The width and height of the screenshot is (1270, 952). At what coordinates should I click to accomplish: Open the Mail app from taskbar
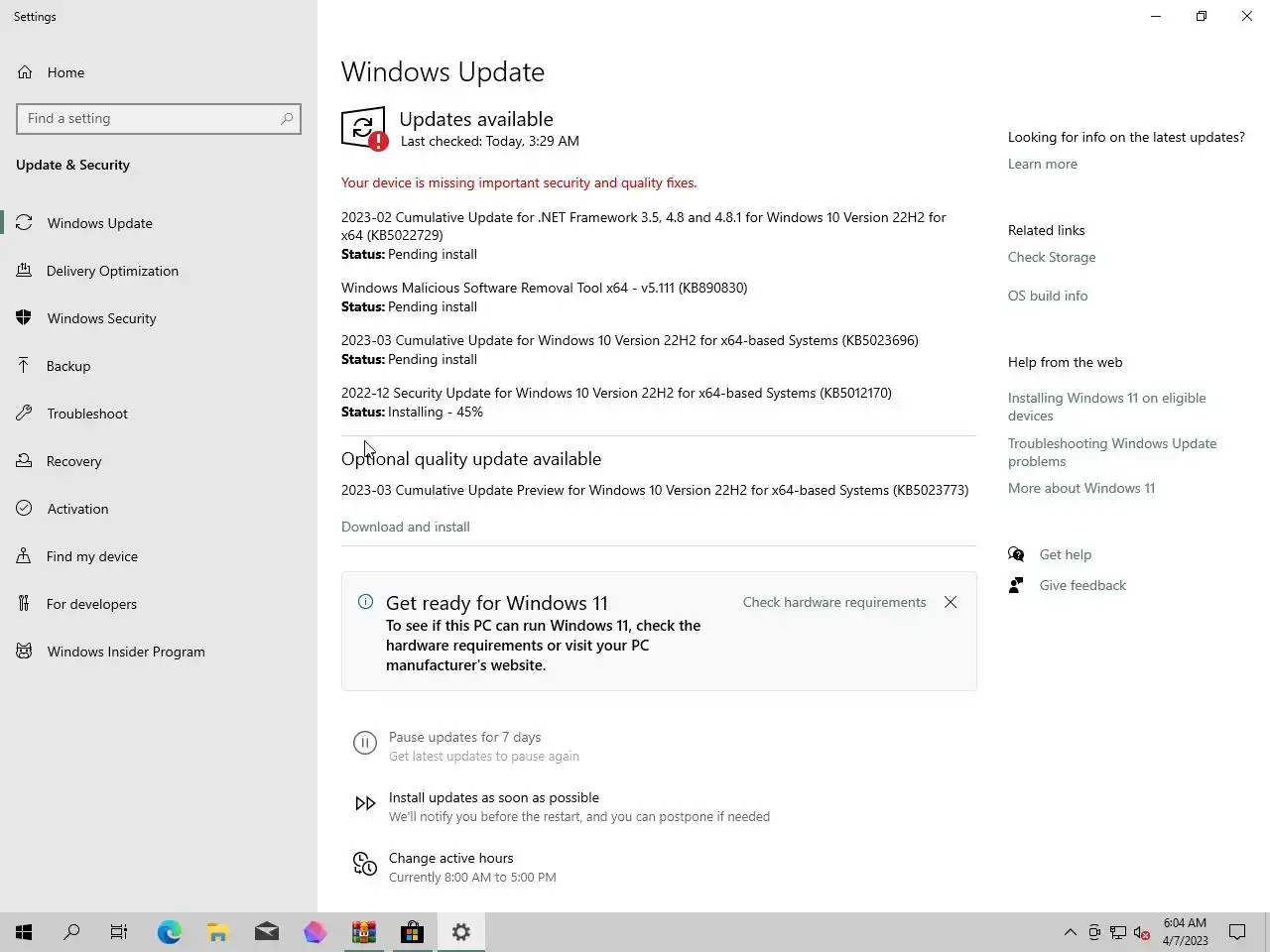click(267, 932)
